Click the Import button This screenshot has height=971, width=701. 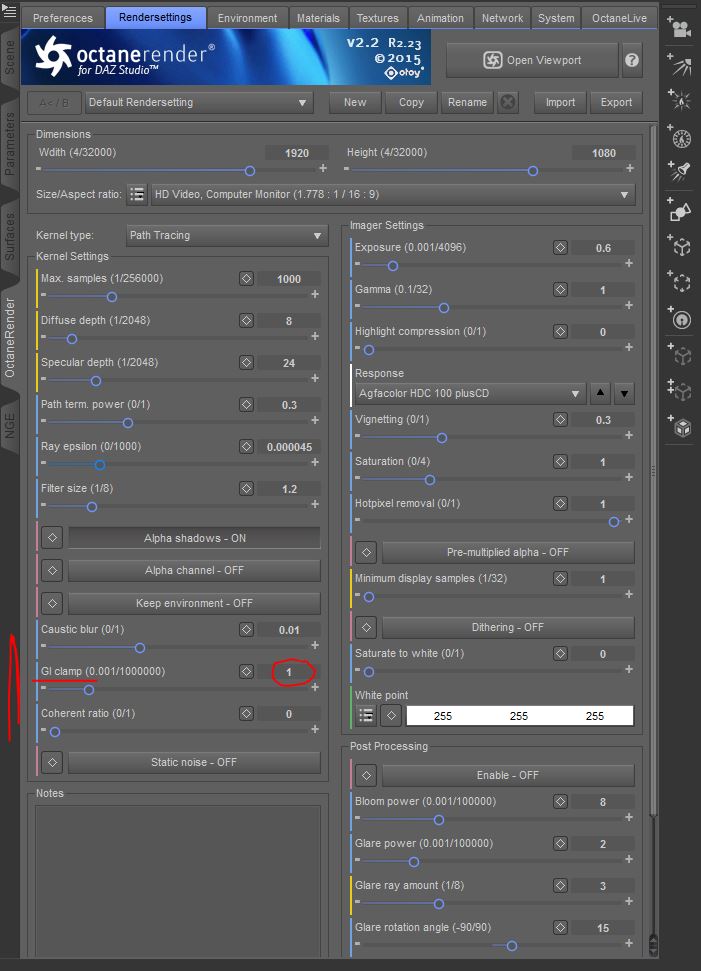point(560,102)
